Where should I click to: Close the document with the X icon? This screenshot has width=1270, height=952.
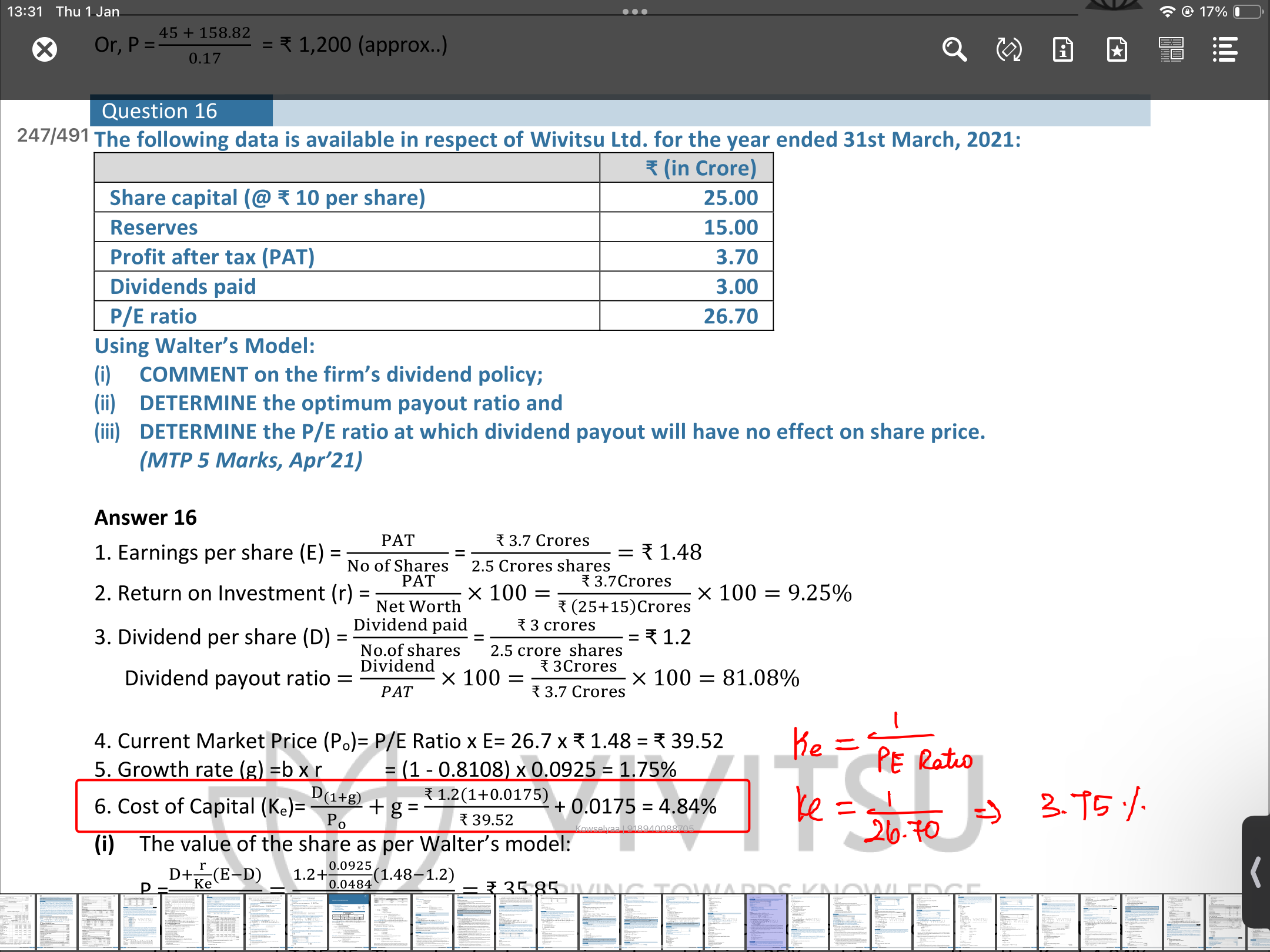tap(45, 49)
